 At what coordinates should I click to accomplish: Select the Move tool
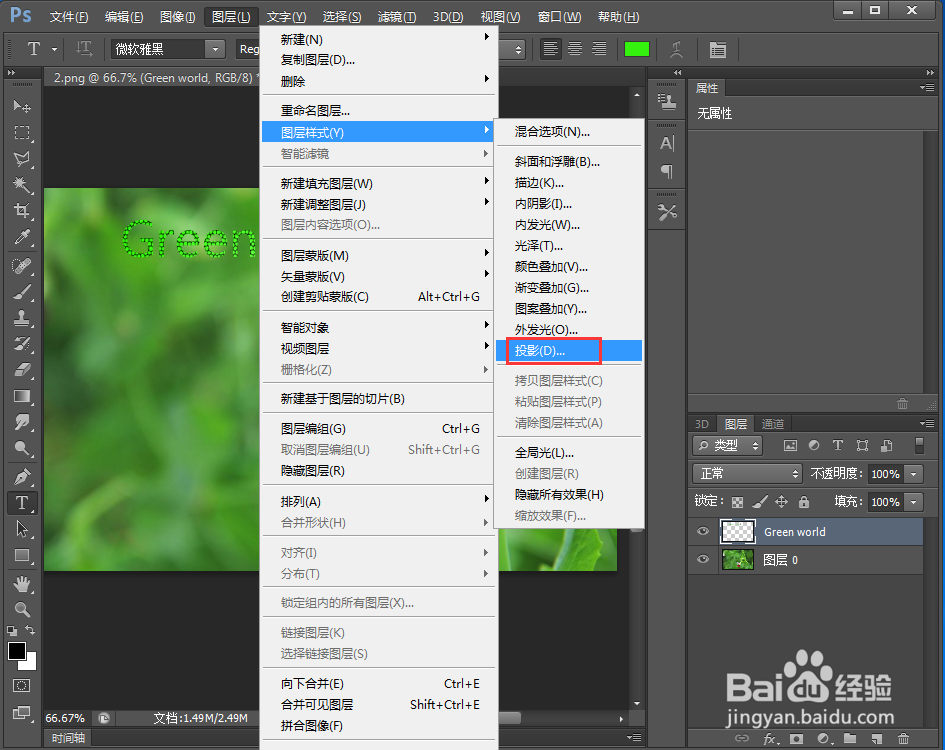coord(22,107)
